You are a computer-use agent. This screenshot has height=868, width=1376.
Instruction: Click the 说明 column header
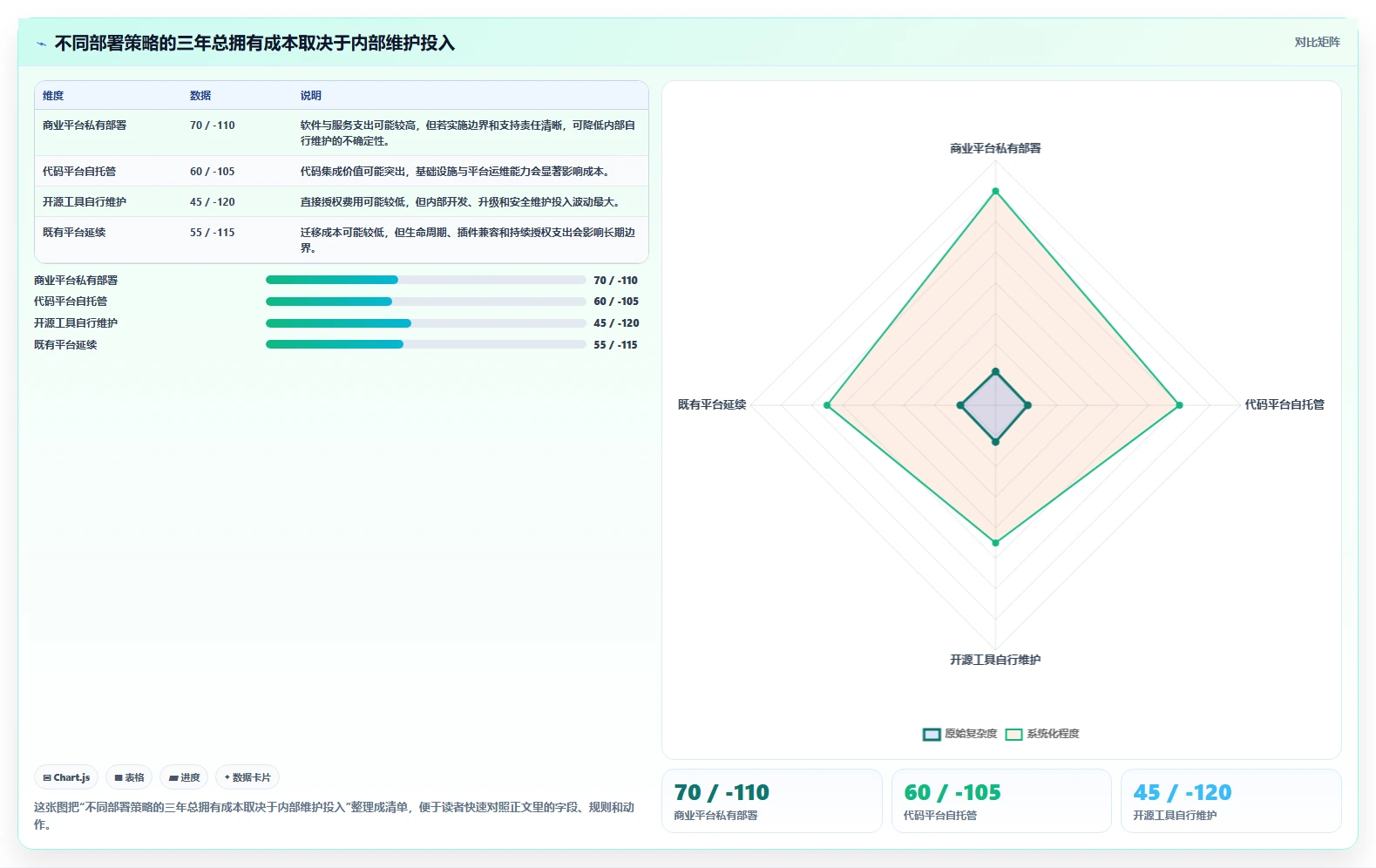[311, 96]
